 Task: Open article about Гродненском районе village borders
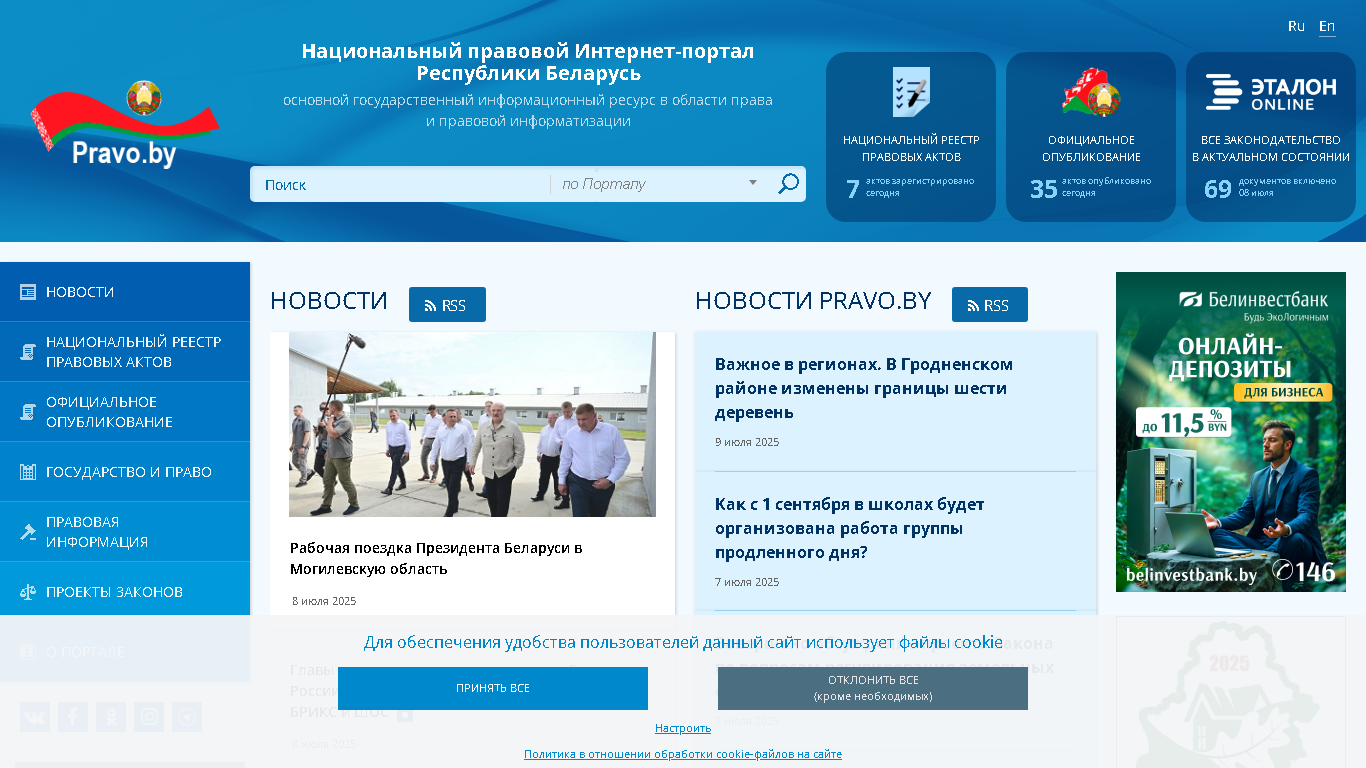click(x=864, y=388)
